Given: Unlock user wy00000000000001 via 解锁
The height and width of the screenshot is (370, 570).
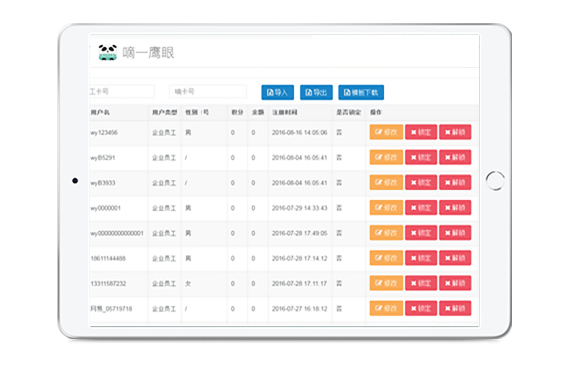Looking at the screenshot, I should click(455, 233).
